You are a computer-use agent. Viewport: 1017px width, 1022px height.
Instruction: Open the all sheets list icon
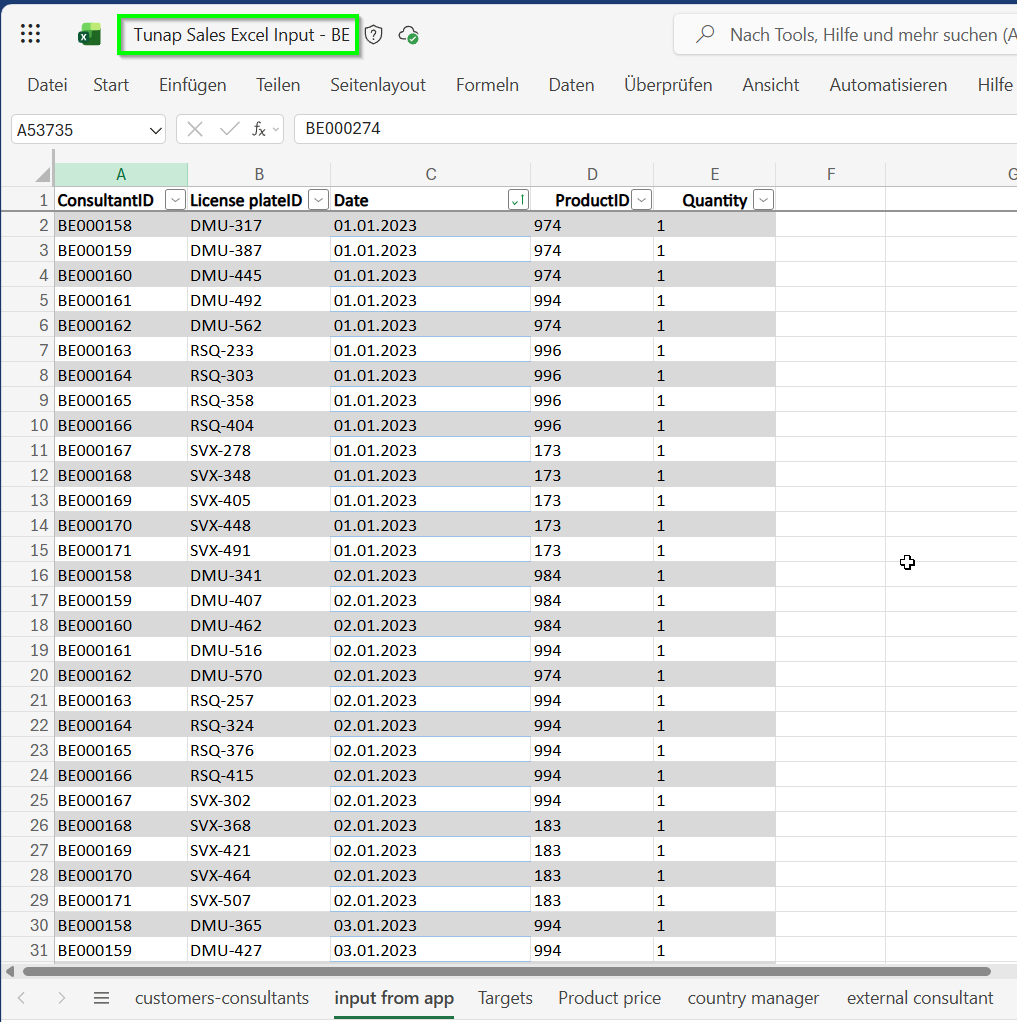[101, 998]
